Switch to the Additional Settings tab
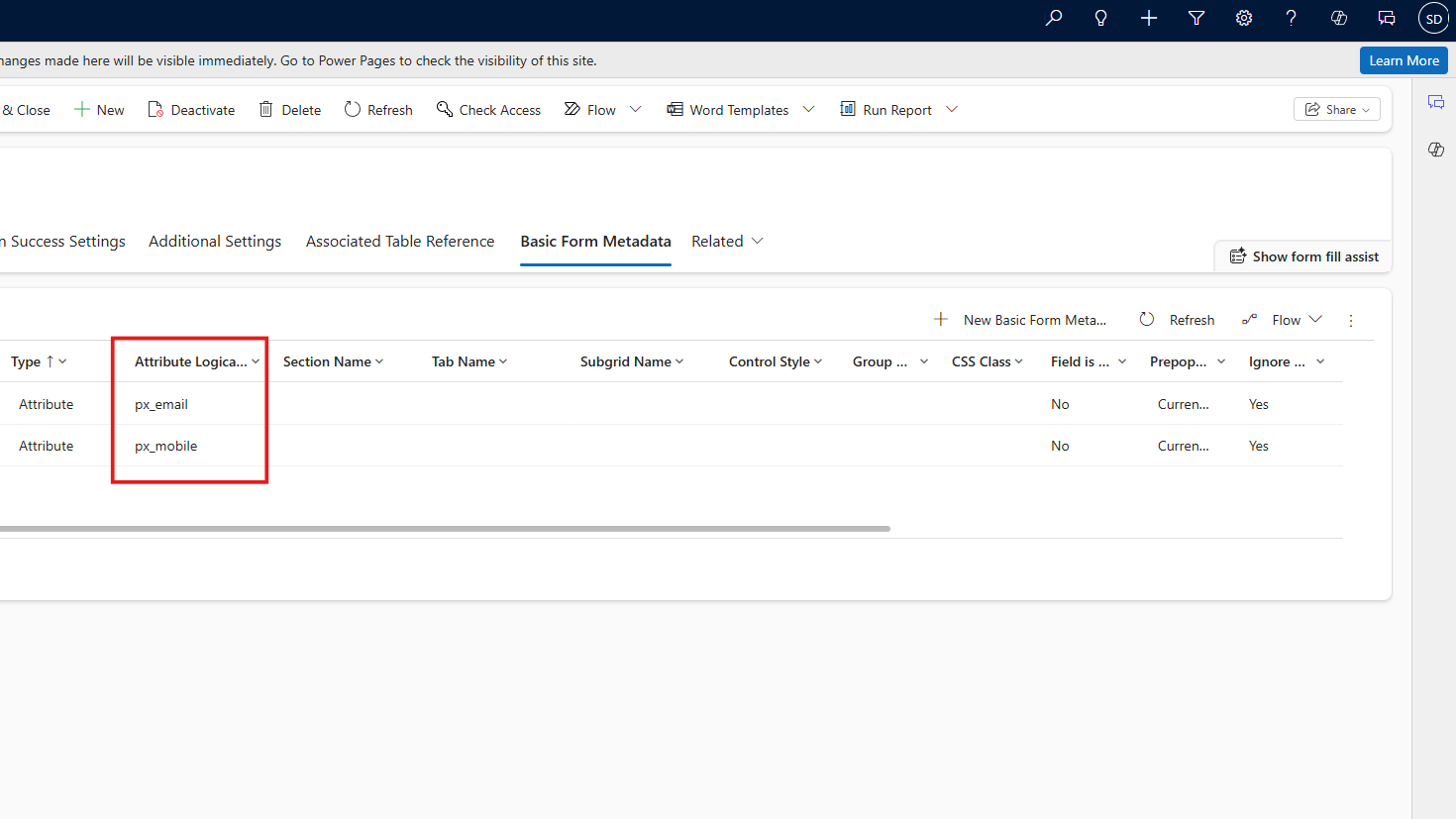Screen dimensions: 1456x819 point(215,242)
